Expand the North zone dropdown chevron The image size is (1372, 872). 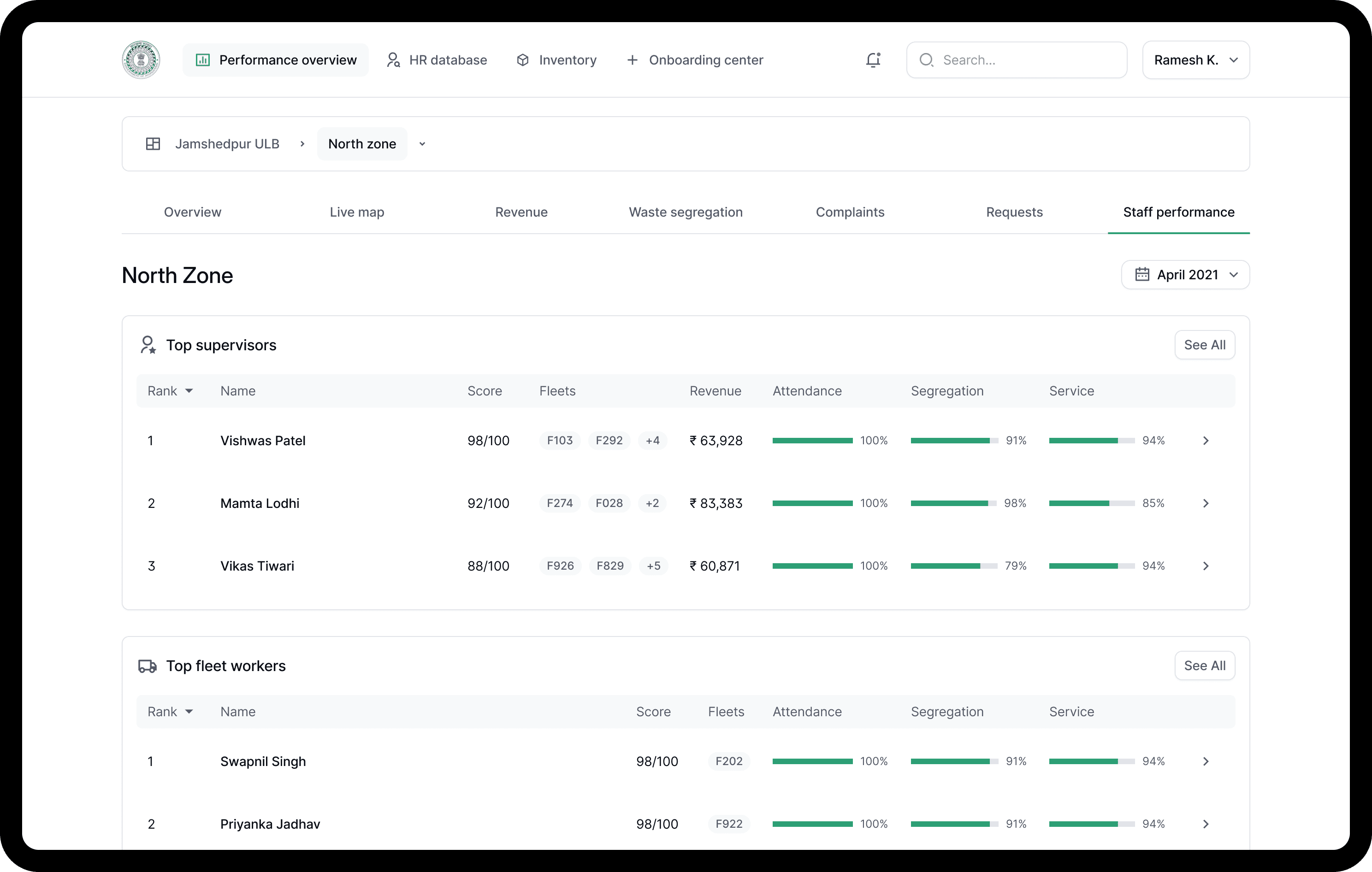[422, 144]
